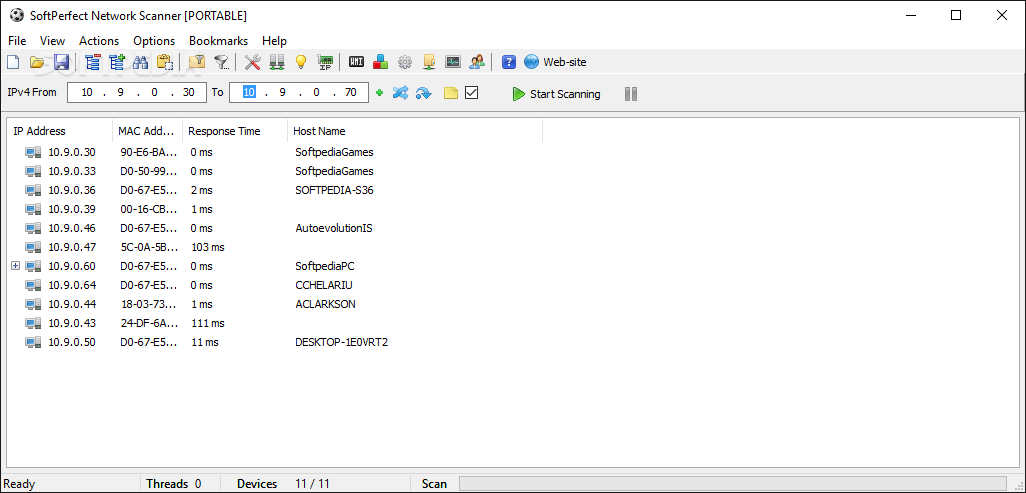The height and width of the screenshot is (493, 1026).
Task: Select host name CCHELARIU
Action: pyautogui.click(x=325, y=285)
